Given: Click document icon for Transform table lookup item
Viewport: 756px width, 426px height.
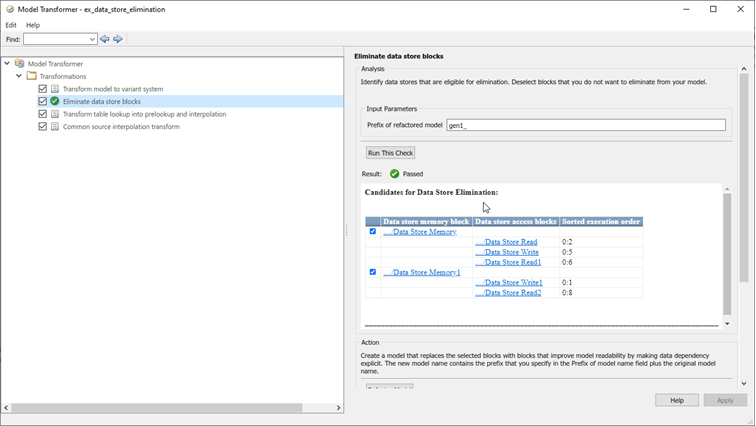Looking at the screenshot, I should click(x=54, y=114).
